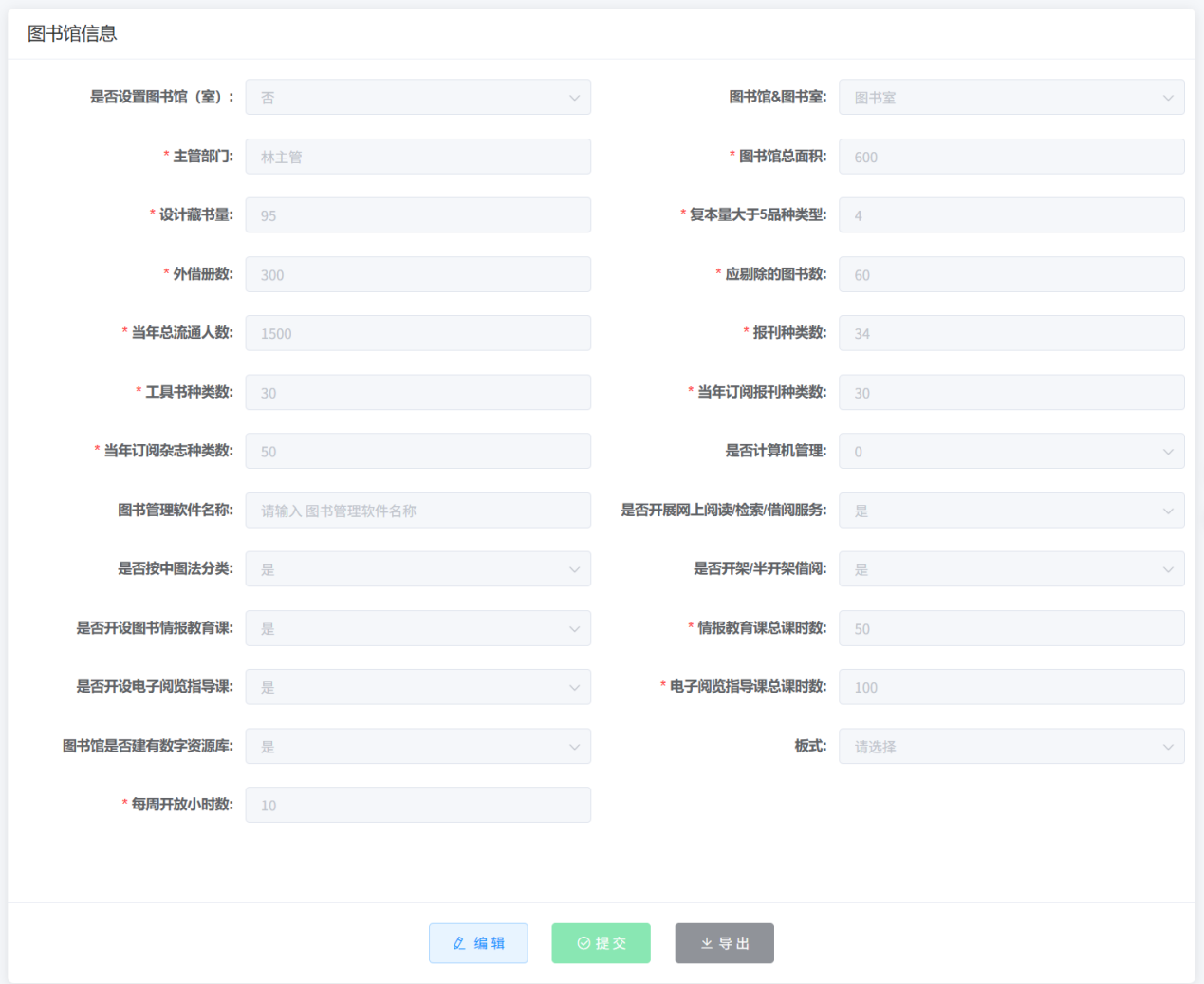The width and height of the screenshot is (1204, 984).
Task: Expand the 图书馆&图书室 dropdown
Action: tap(1010, 98)
